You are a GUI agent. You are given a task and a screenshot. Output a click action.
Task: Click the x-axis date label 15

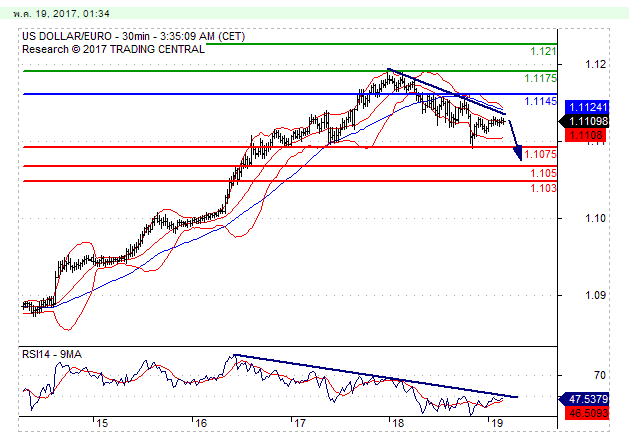[102, 423]
